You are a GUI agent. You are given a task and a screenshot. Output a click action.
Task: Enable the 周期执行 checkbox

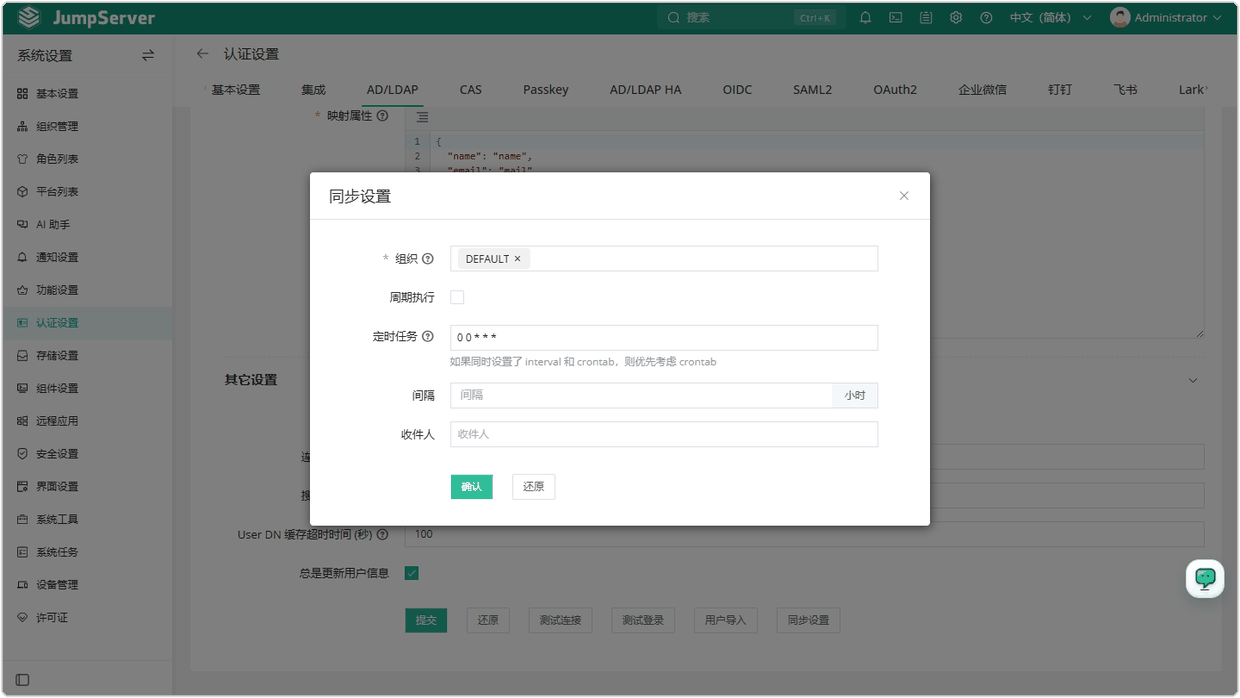pos(457,297)
